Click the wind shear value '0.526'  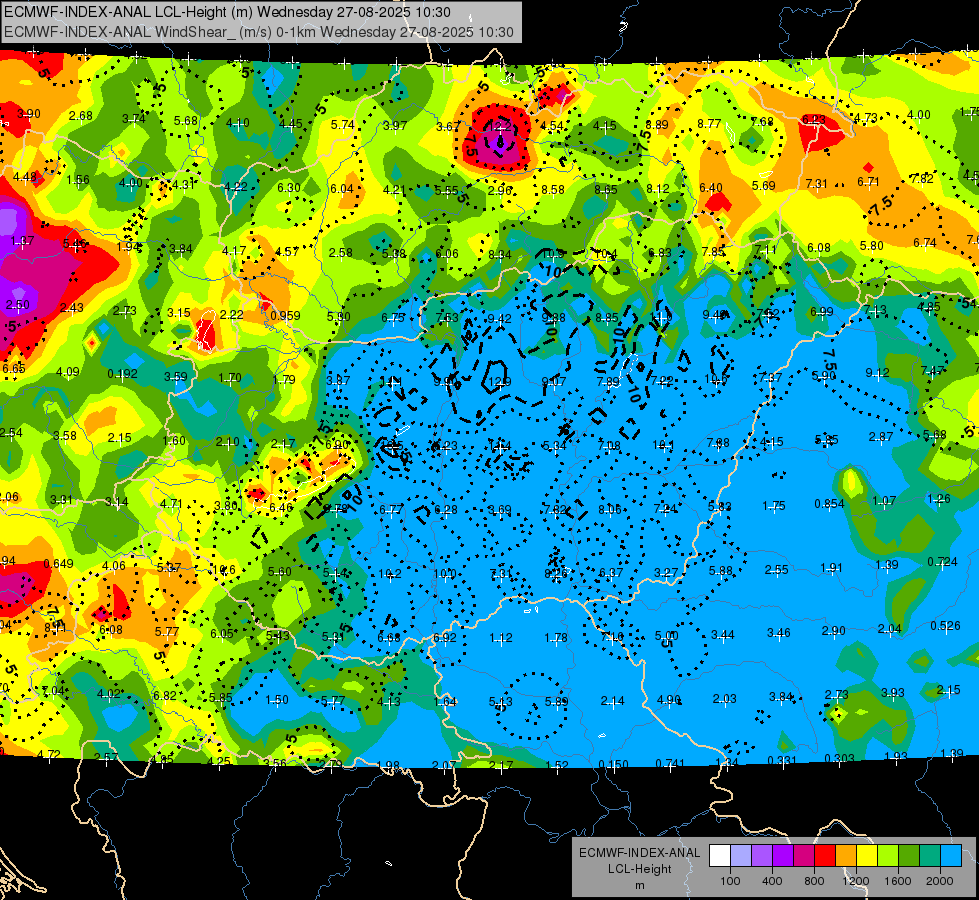point(945,625)
